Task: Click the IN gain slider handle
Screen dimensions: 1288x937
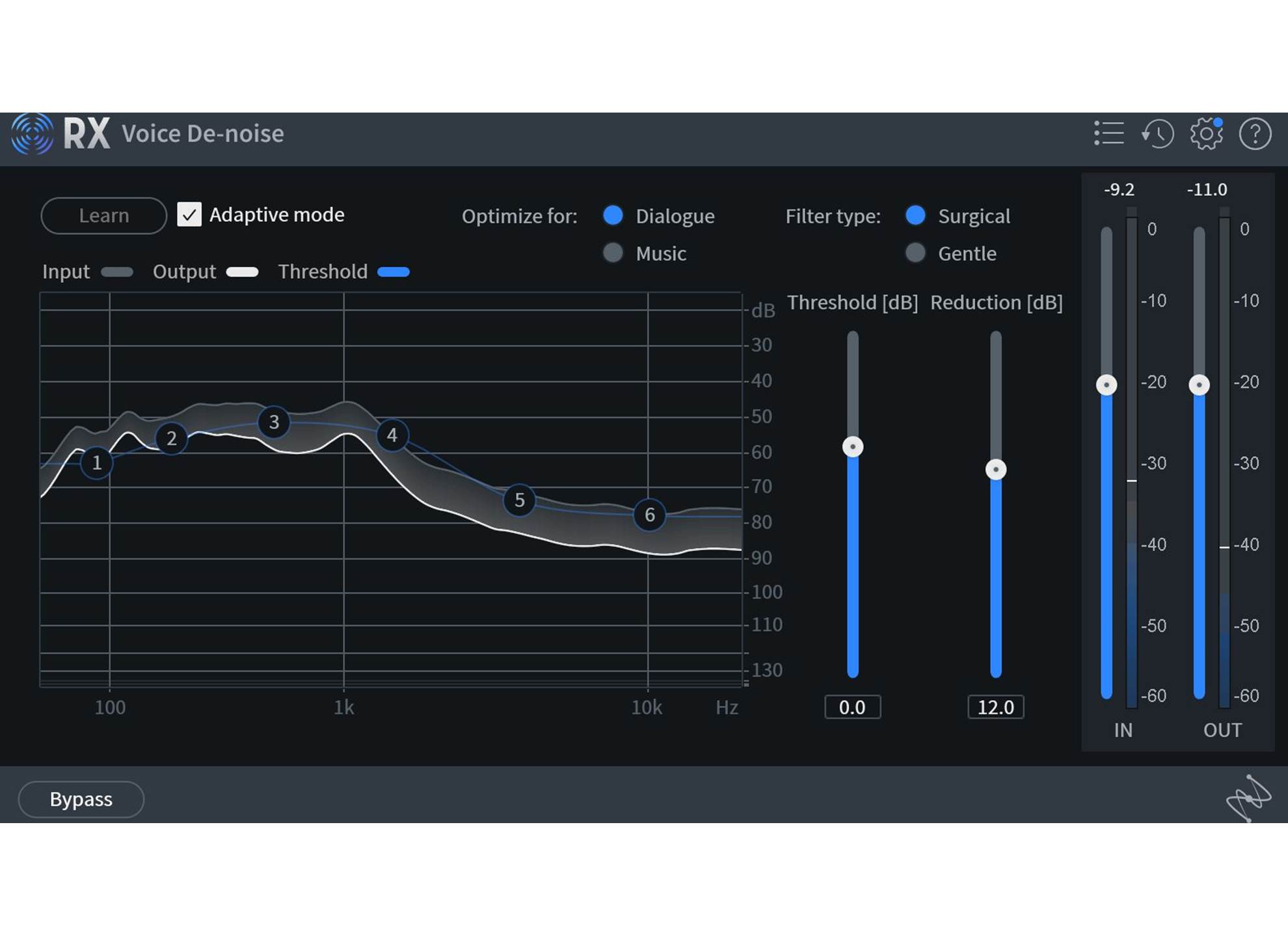Action: [1107, 385]
